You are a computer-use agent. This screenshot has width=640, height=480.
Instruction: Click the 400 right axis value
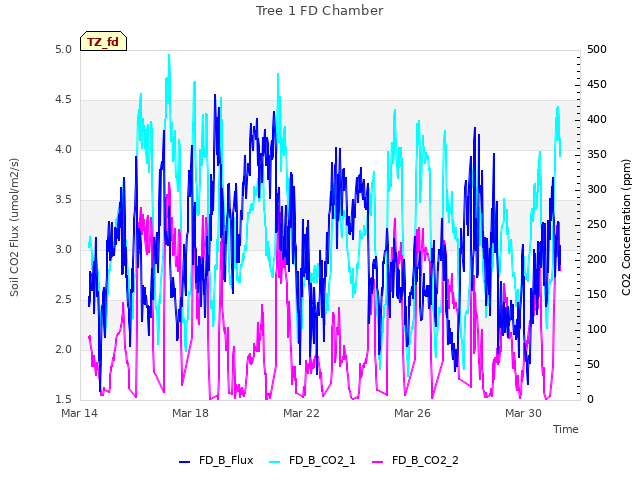(x=597, y=120)
